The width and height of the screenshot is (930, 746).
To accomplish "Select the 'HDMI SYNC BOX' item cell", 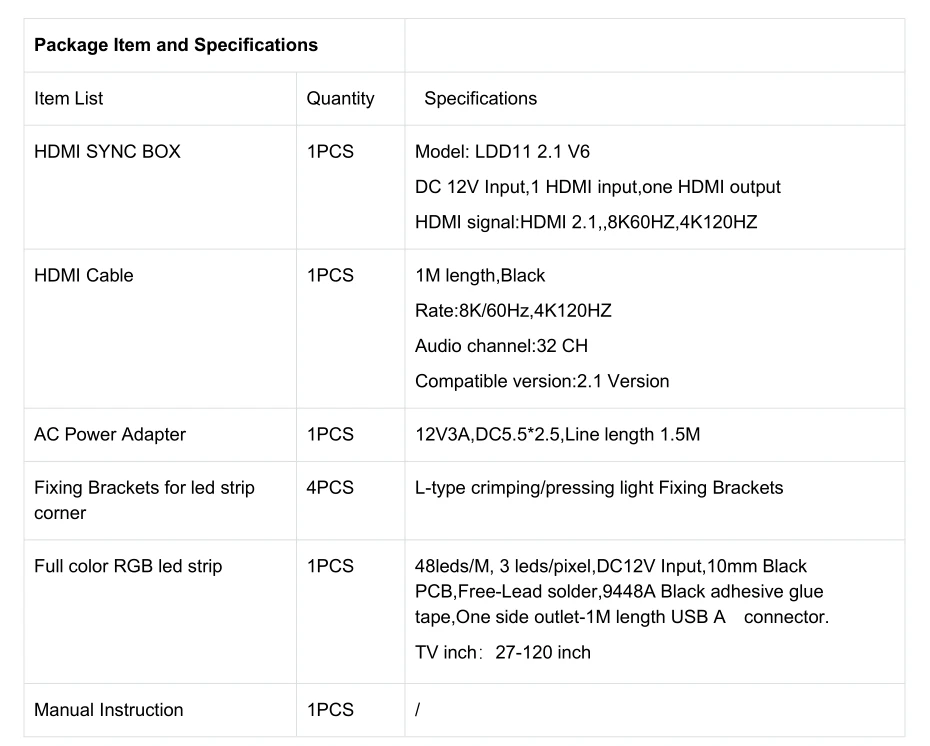I will [107, 152].
